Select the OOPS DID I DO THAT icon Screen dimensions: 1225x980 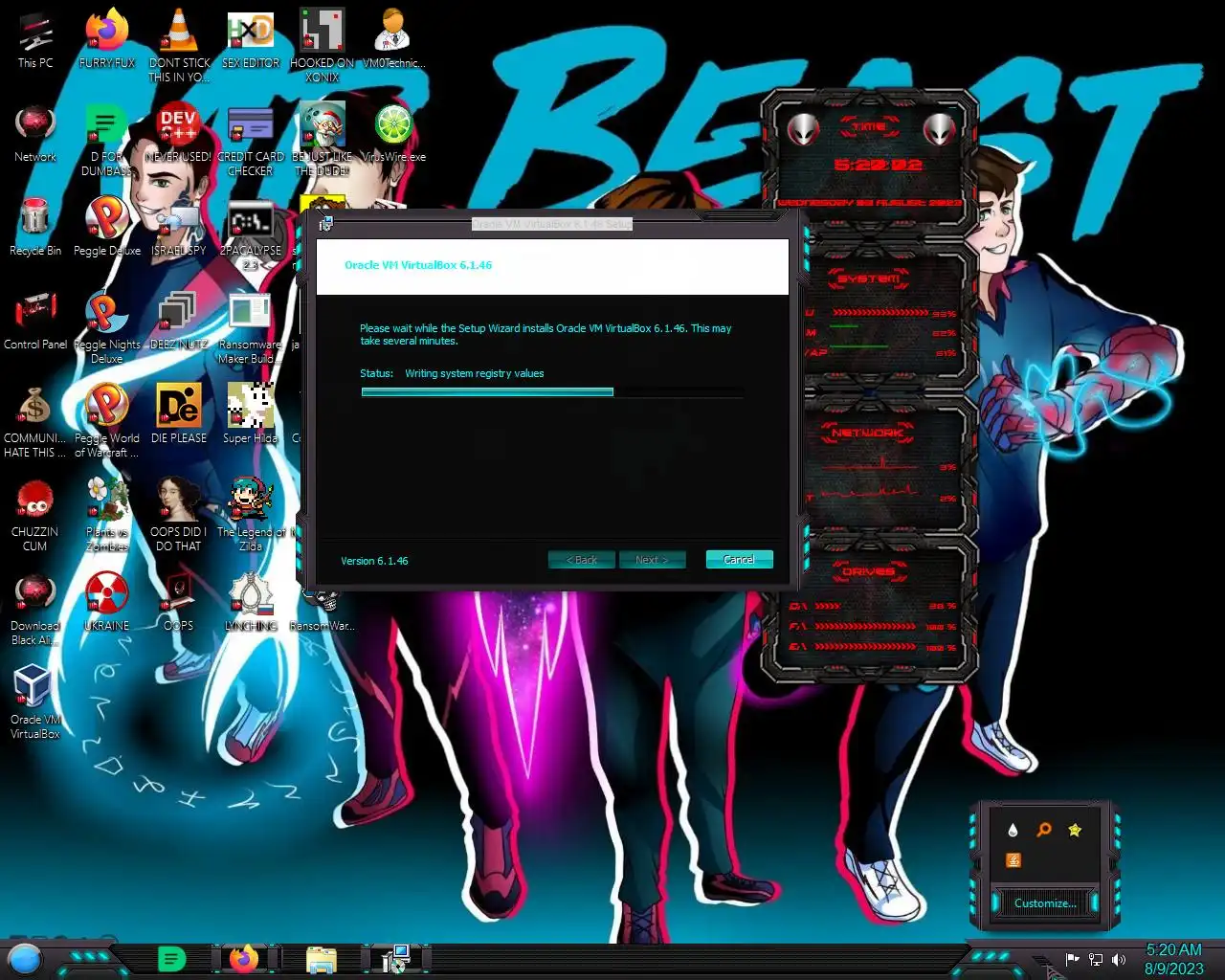click(178, 515)
